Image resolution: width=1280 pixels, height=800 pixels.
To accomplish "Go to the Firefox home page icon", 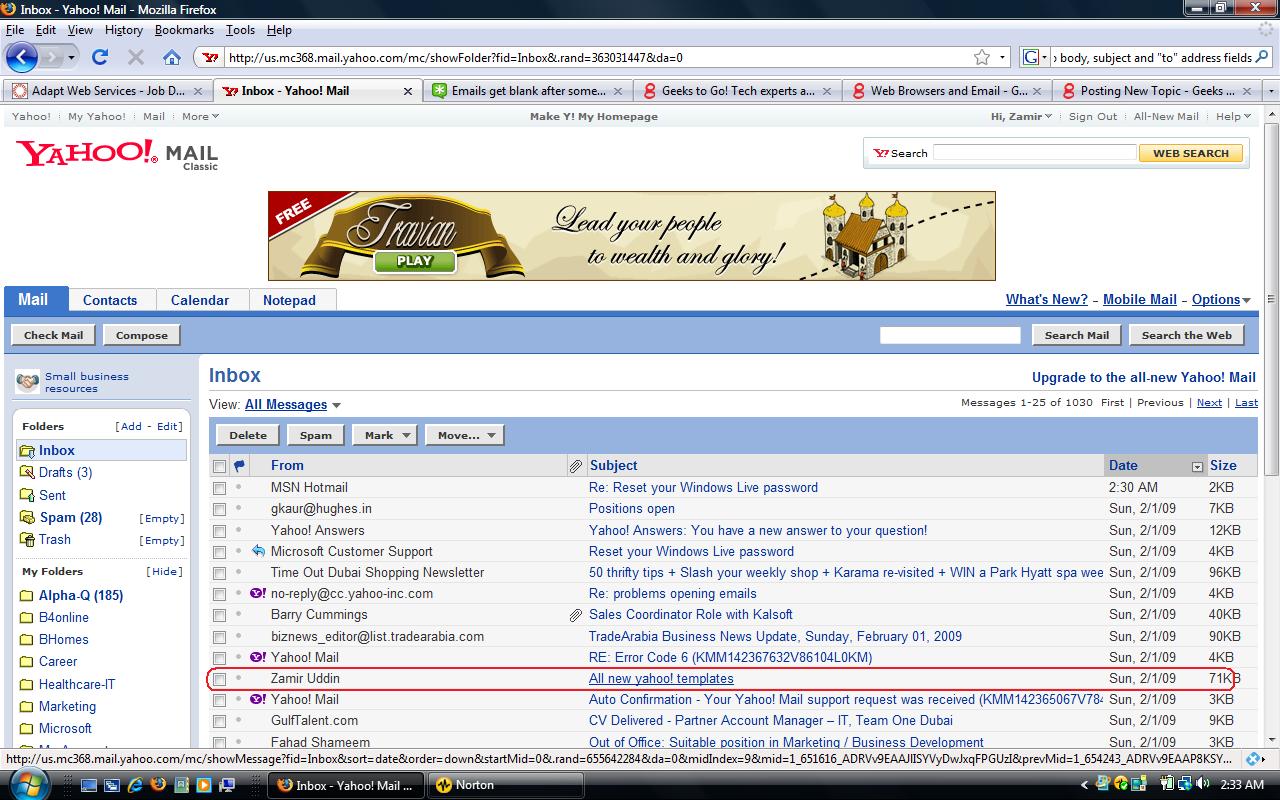I will coord(172,57).
